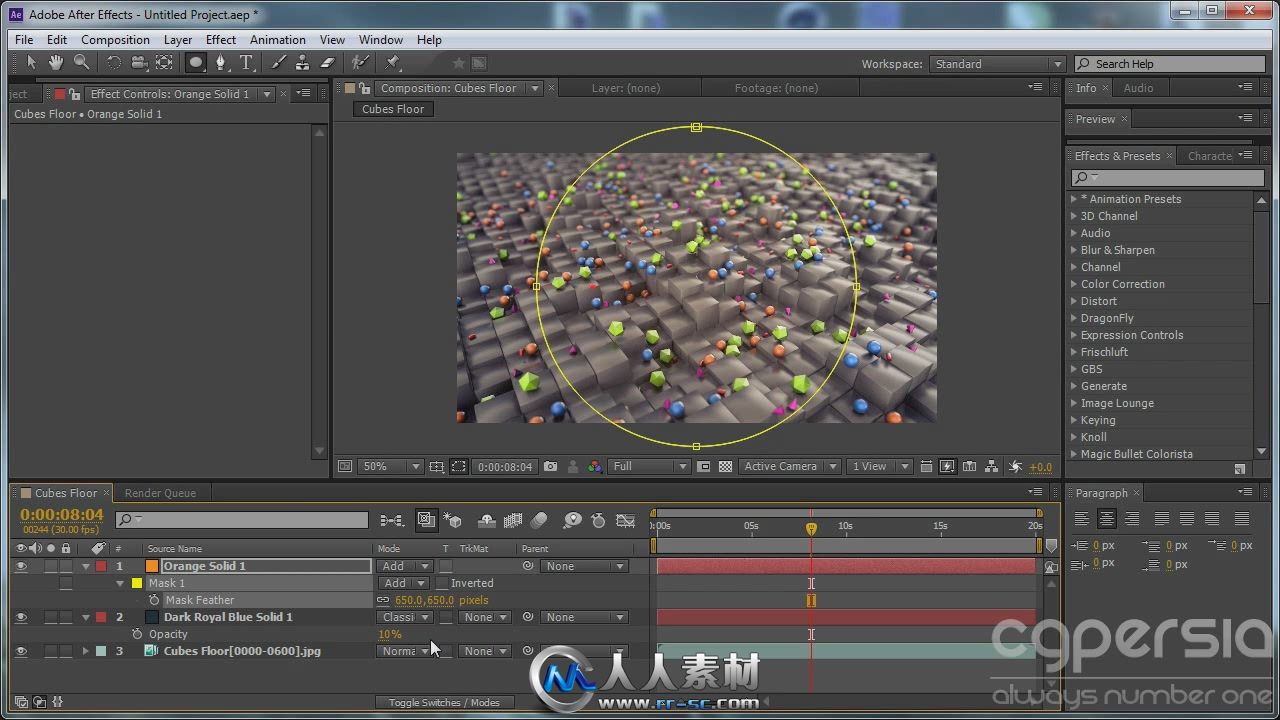Screen dimensions: 1280x720
Task: Select the Rotation tool
Action: pyautogui.click(x=114, y=63)
